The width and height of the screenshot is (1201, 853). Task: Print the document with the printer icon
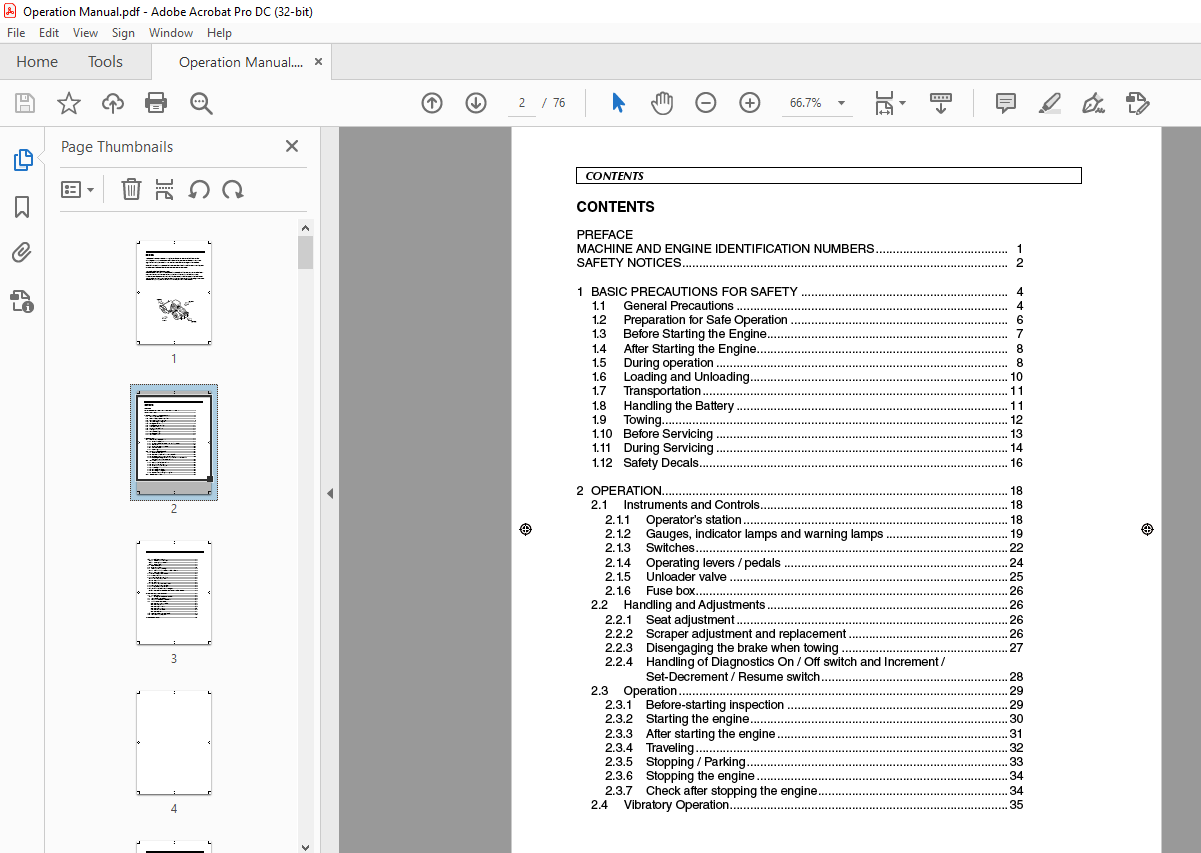[156, 103]
